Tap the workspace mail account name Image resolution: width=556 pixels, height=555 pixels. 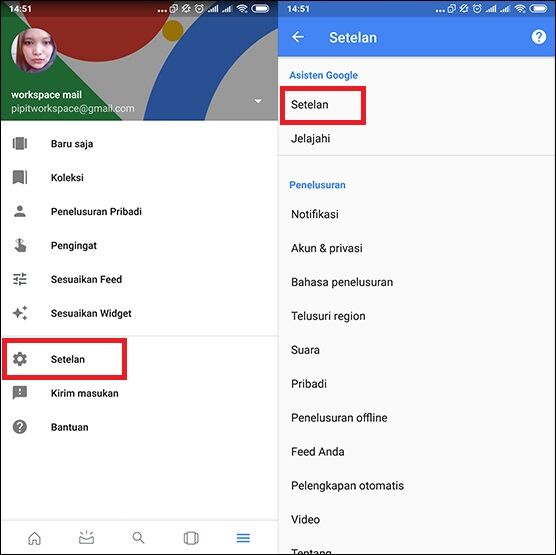click(46, 95)
